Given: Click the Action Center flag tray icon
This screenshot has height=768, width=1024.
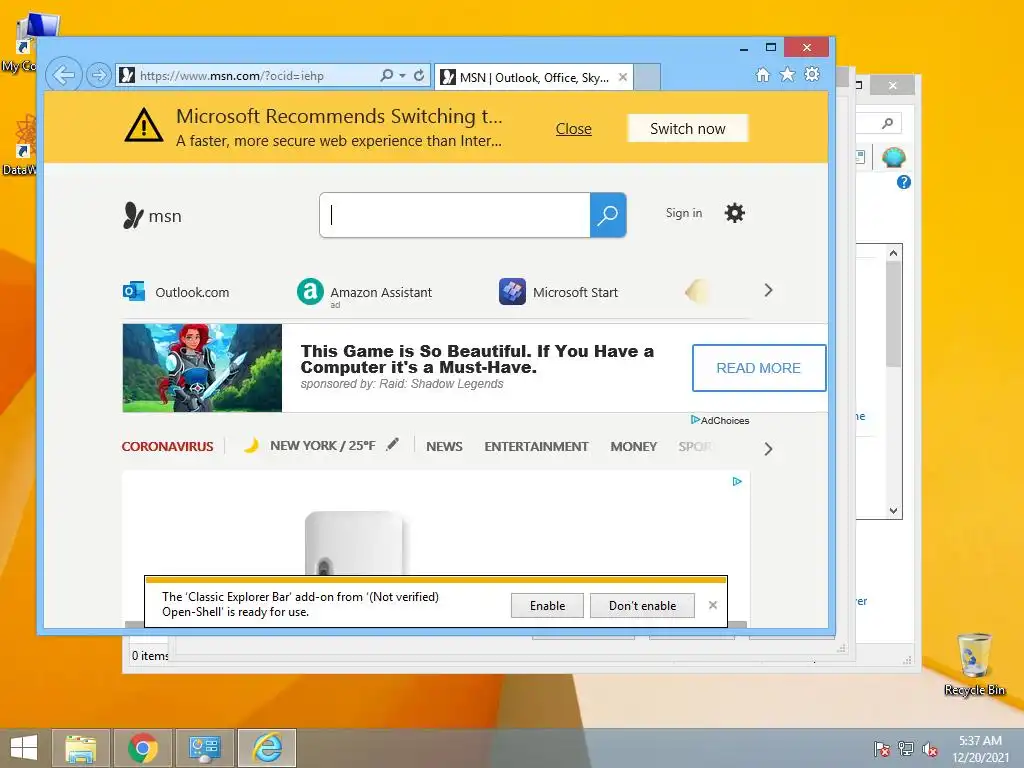Looking at the screenshot, I should click(882, 748).
